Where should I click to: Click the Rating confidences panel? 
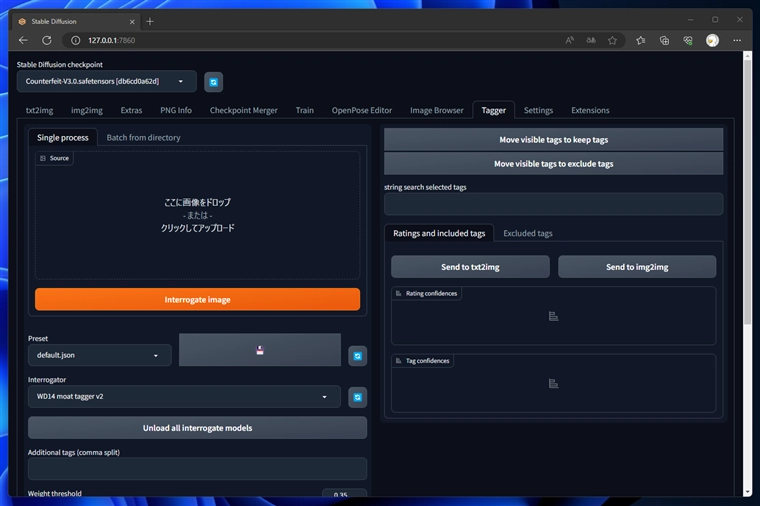(554, 316)
